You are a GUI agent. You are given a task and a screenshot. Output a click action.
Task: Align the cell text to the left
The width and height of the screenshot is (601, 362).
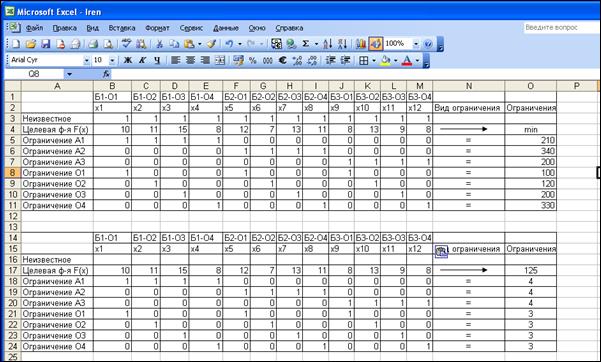click(x=176, y=60)
